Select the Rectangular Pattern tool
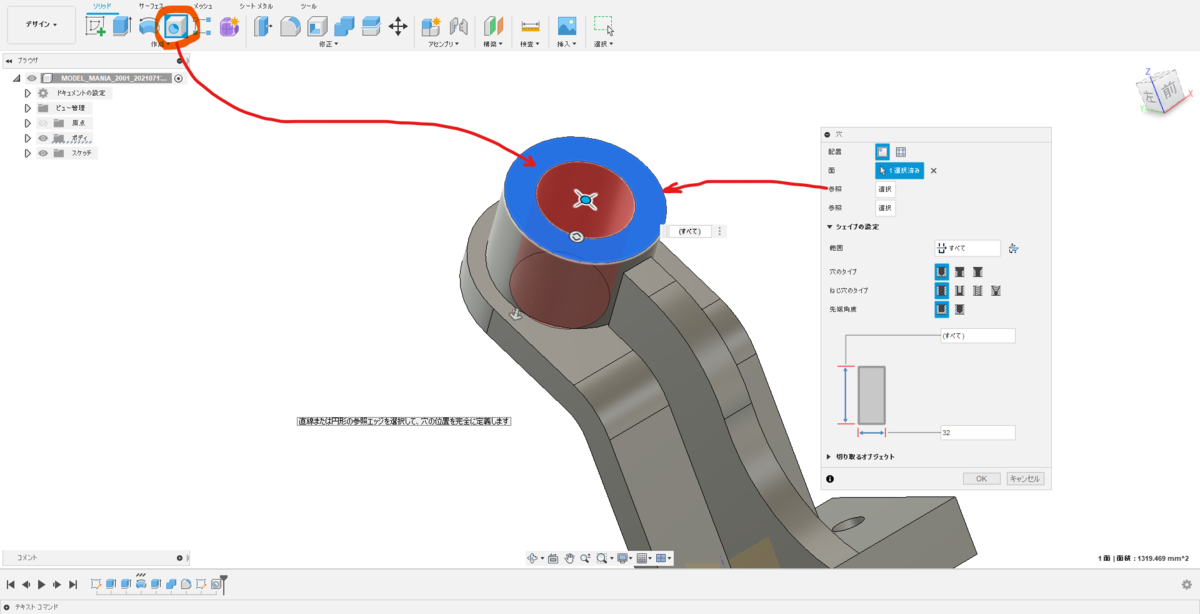 (x=202, y=27)
